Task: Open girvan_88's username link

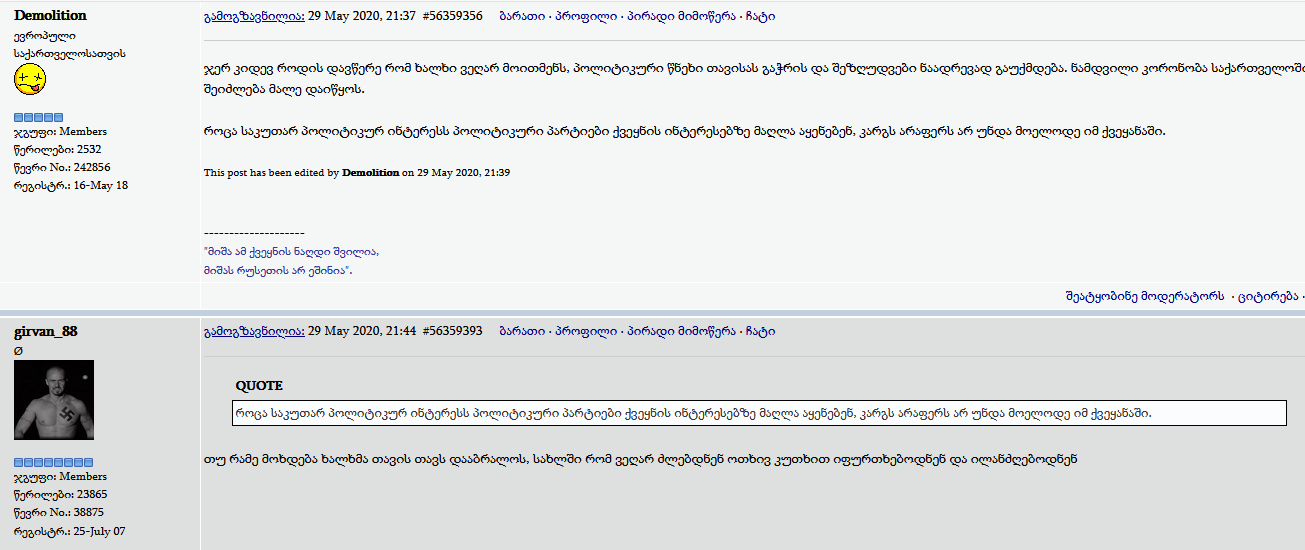Action: tap(45, 331)
